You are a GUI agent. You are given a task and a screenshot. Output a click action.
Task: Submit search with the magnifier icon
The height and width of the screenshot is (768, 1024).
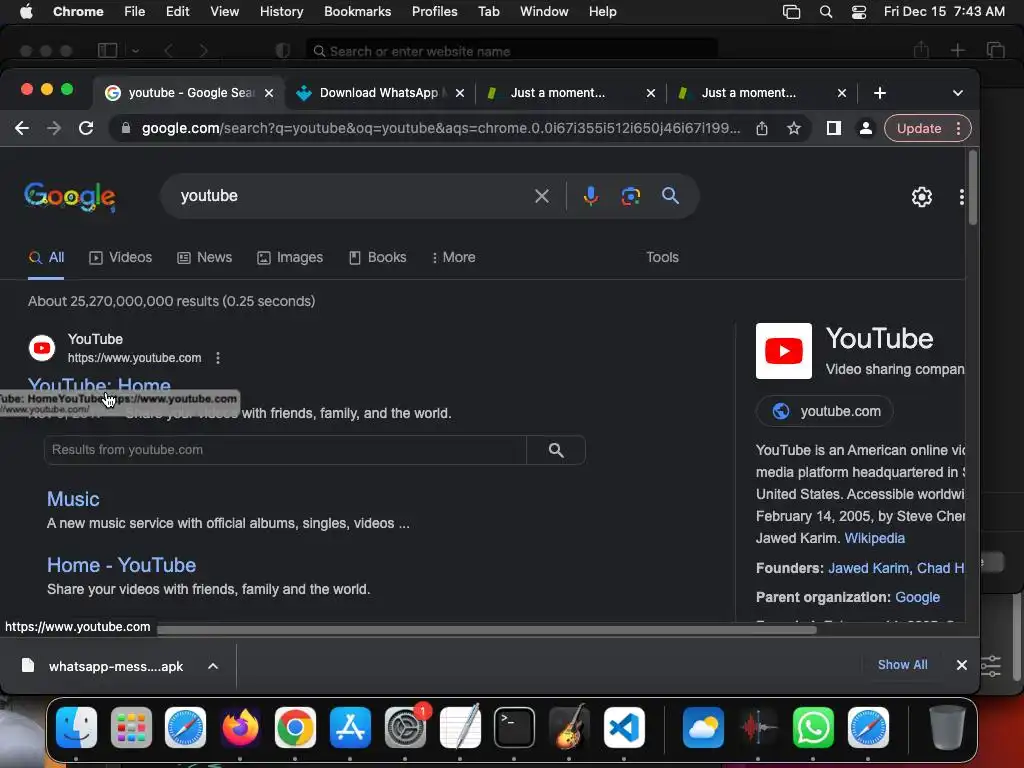click(x=670, y=195)
